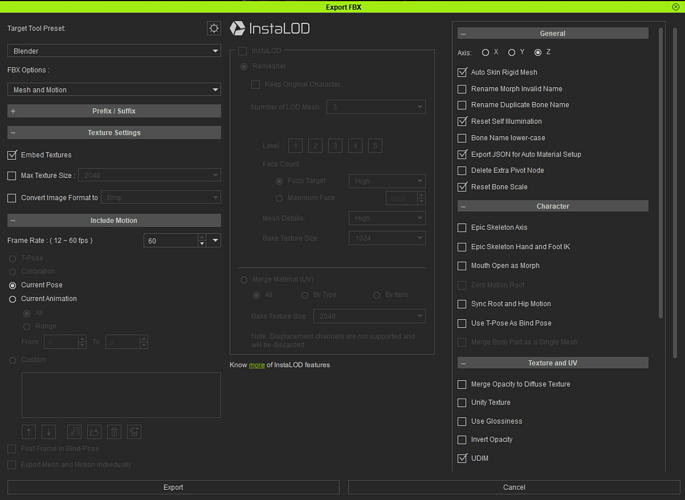This screenshot has height=500, width=685.
Task: Select the Y axis radio button
Action: pos(512,52)
